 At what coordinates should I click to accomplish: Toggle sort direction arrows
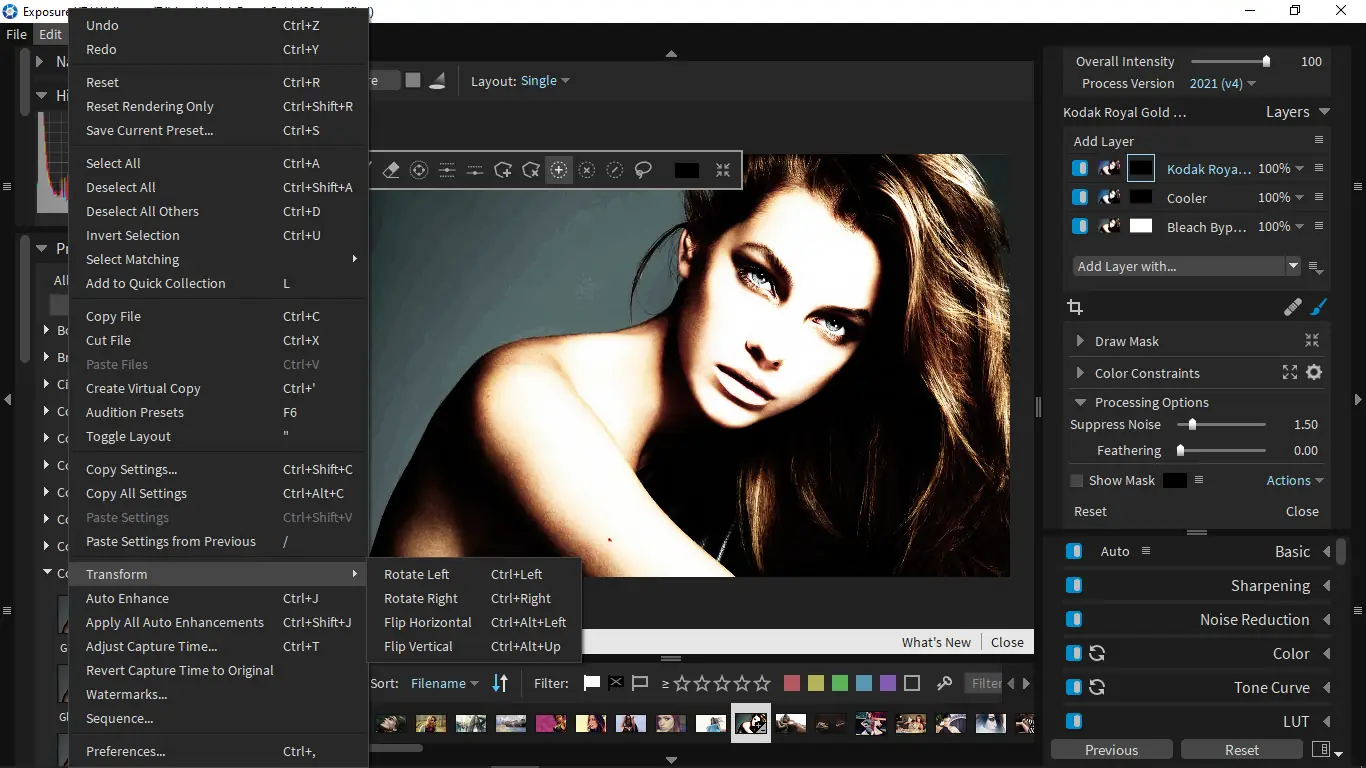pyautogui.click(x=500, y=684)
